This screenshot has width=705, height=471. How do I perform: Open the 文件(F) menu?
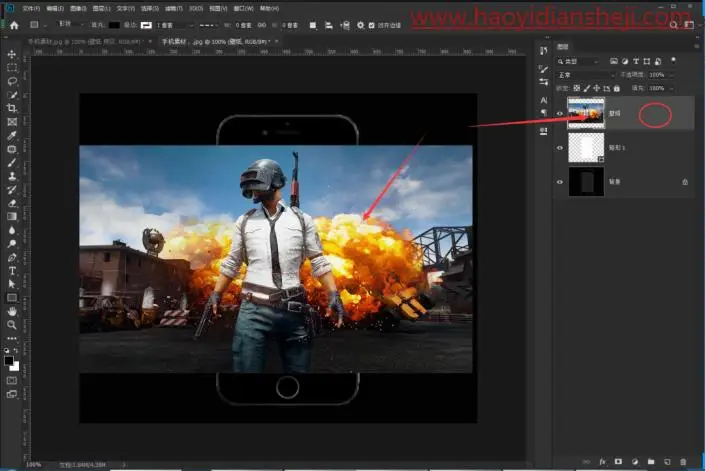click(31, 9)
